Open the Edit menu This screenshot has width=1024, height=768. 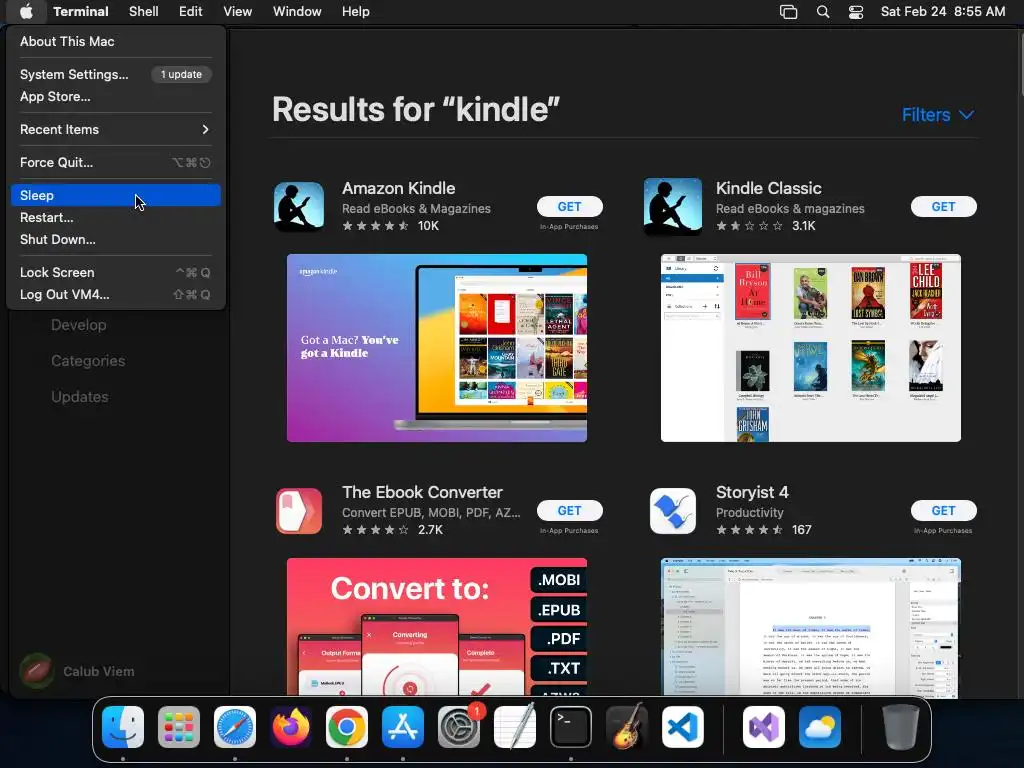click(191, 11)
